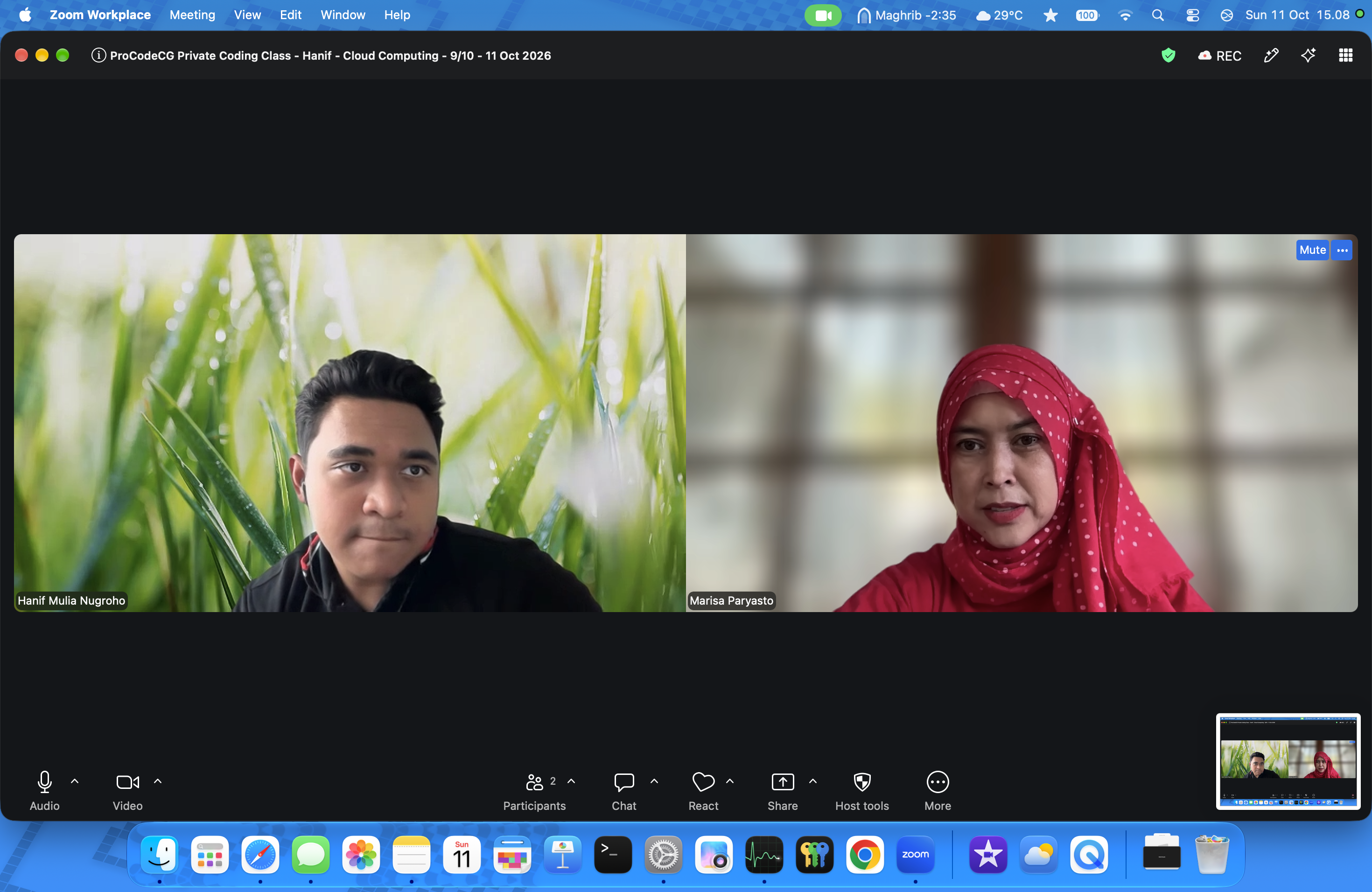This screenshot has height=892, width=1372.
Task: Open the Window menu
Action: [343, 15]
